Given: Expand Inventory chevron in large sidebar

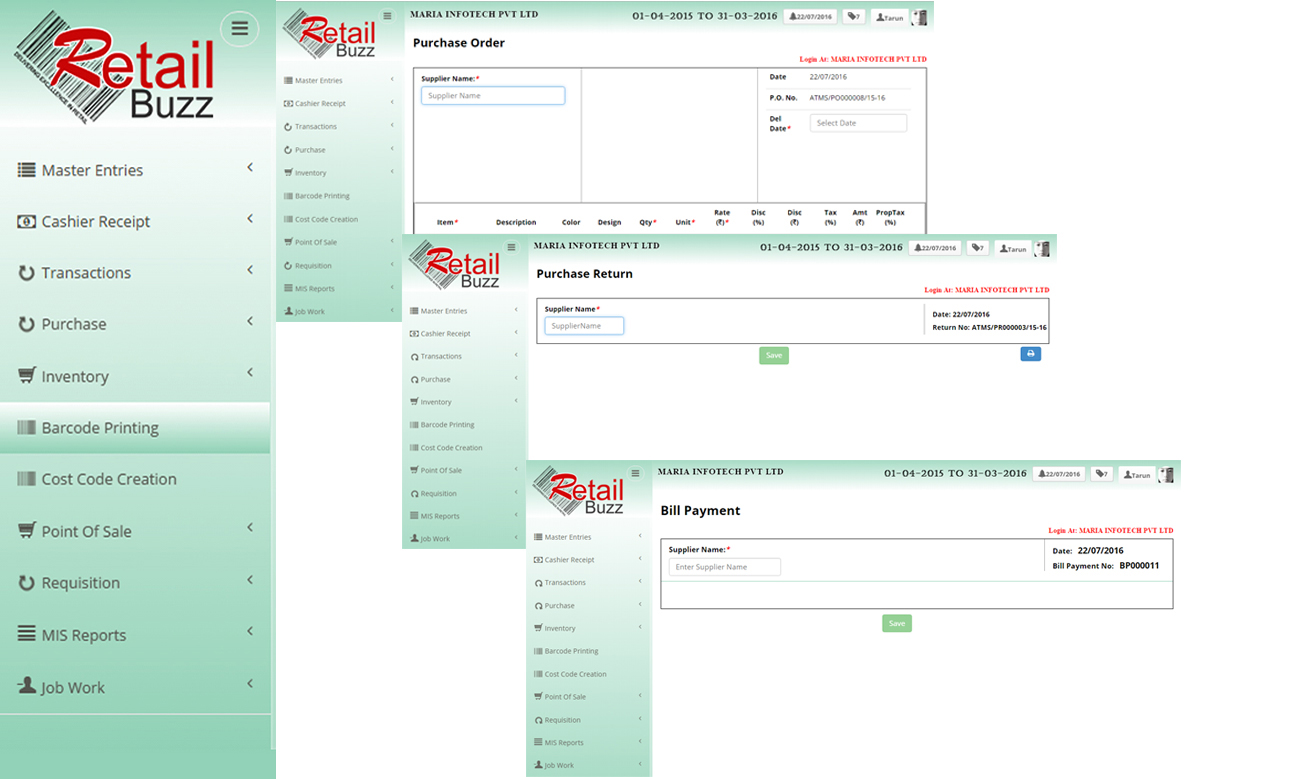Looking at the screenshot, I should (250, 372).
